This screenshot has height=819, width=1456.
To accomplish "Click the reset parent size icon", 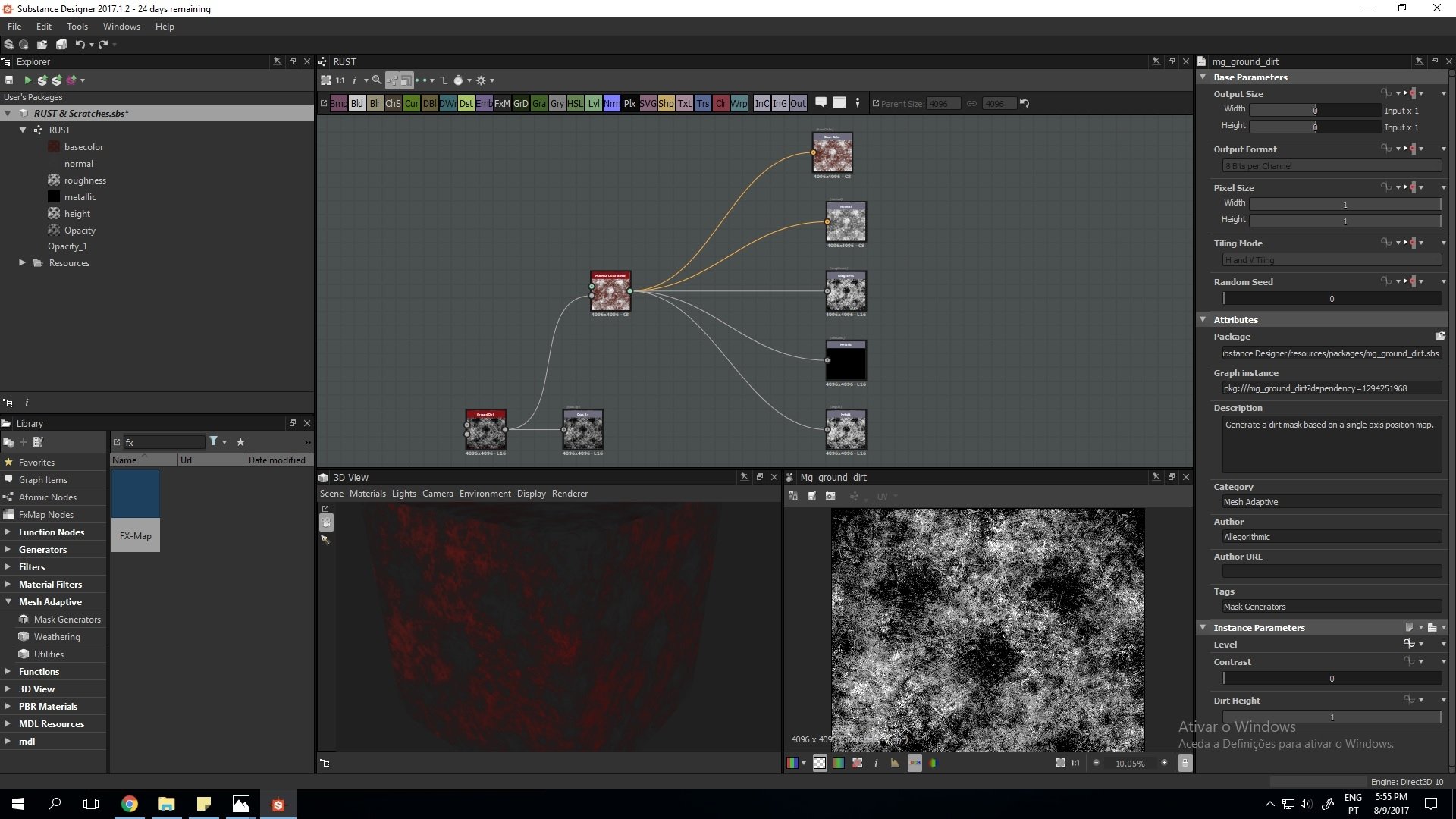I will [1025, 104].
